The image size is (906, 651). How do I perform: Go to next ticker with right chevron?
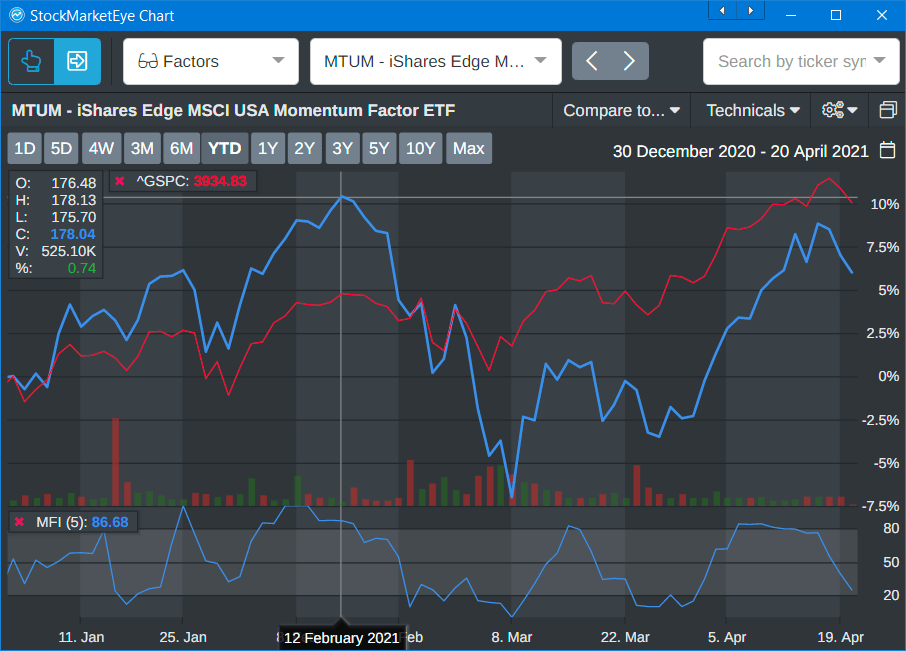(629, 61)
